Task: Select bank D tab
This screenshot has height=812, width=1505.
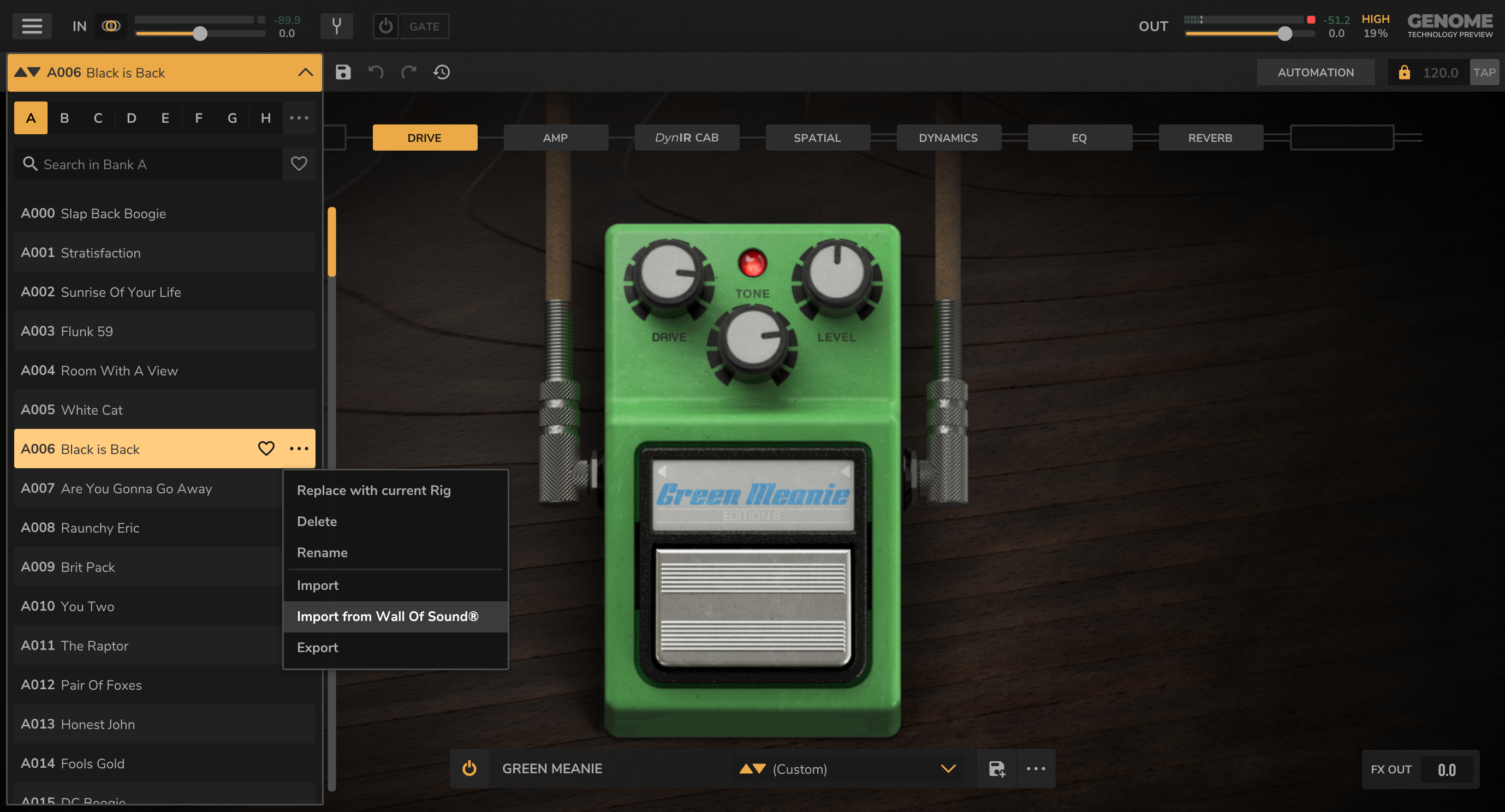Action: [x=132, y=118]
